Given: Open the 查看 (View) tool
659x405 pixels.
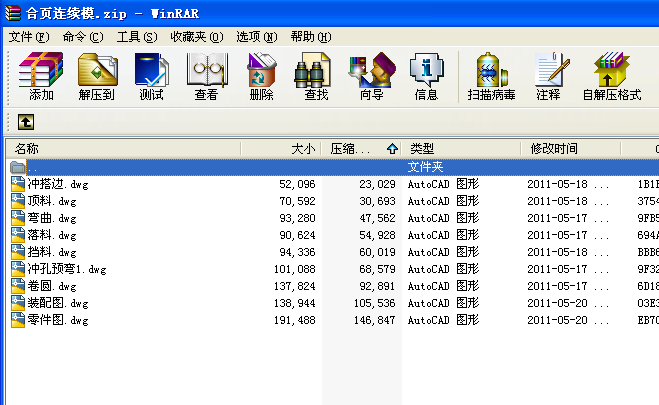Looking at the screenshot, I should click(206, 76).
